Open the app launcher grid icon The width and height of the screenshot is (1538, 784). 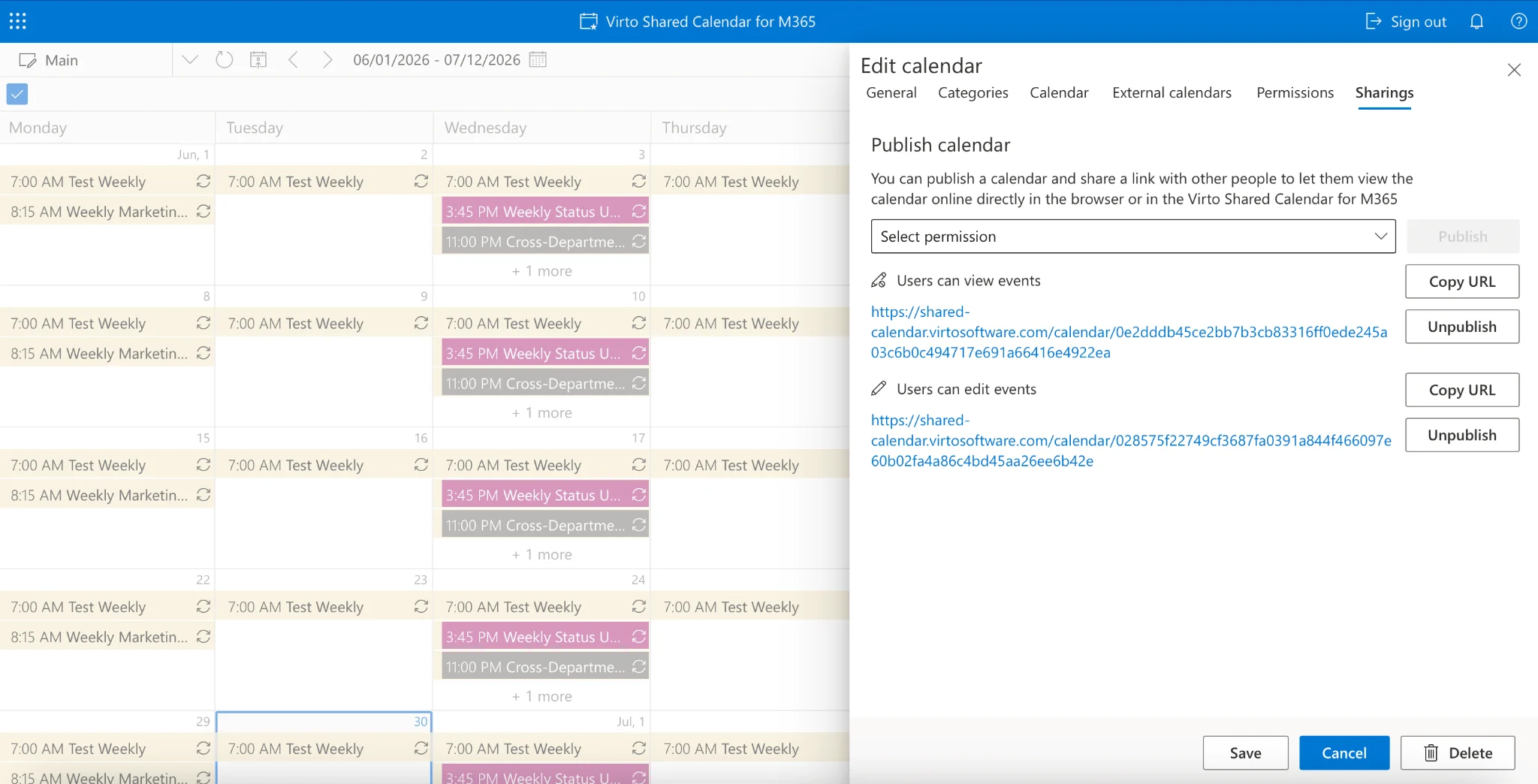coord(18,21)
